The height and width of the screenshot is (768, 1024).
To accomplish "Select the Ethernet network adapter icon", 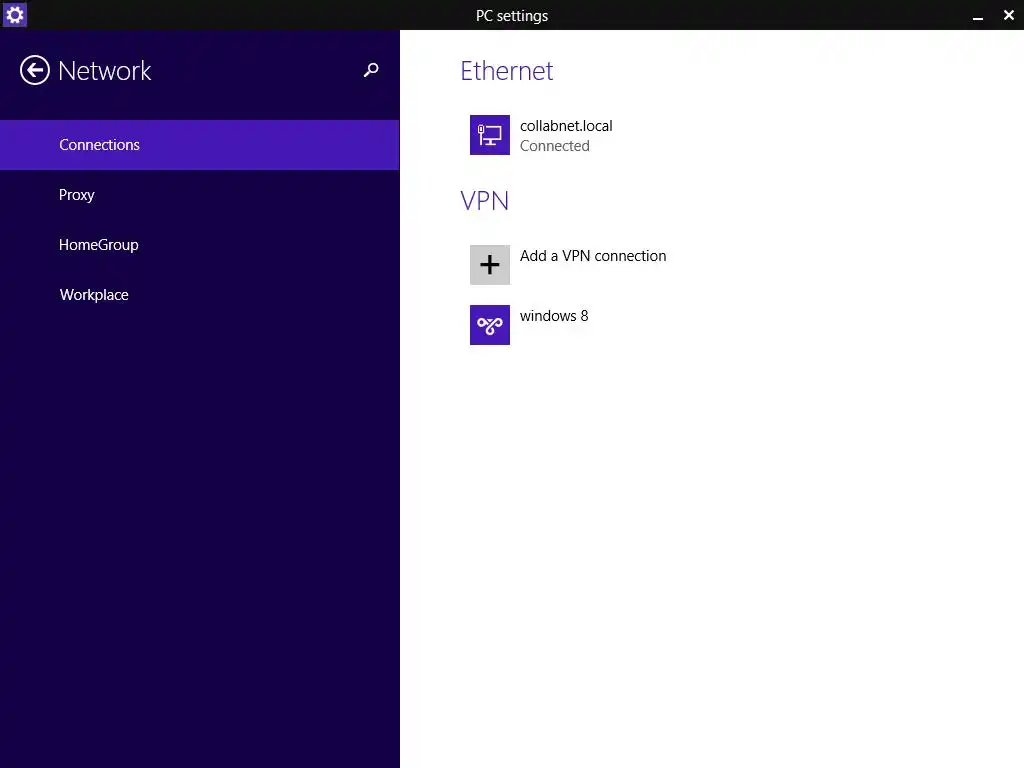I will pos(490,135).
